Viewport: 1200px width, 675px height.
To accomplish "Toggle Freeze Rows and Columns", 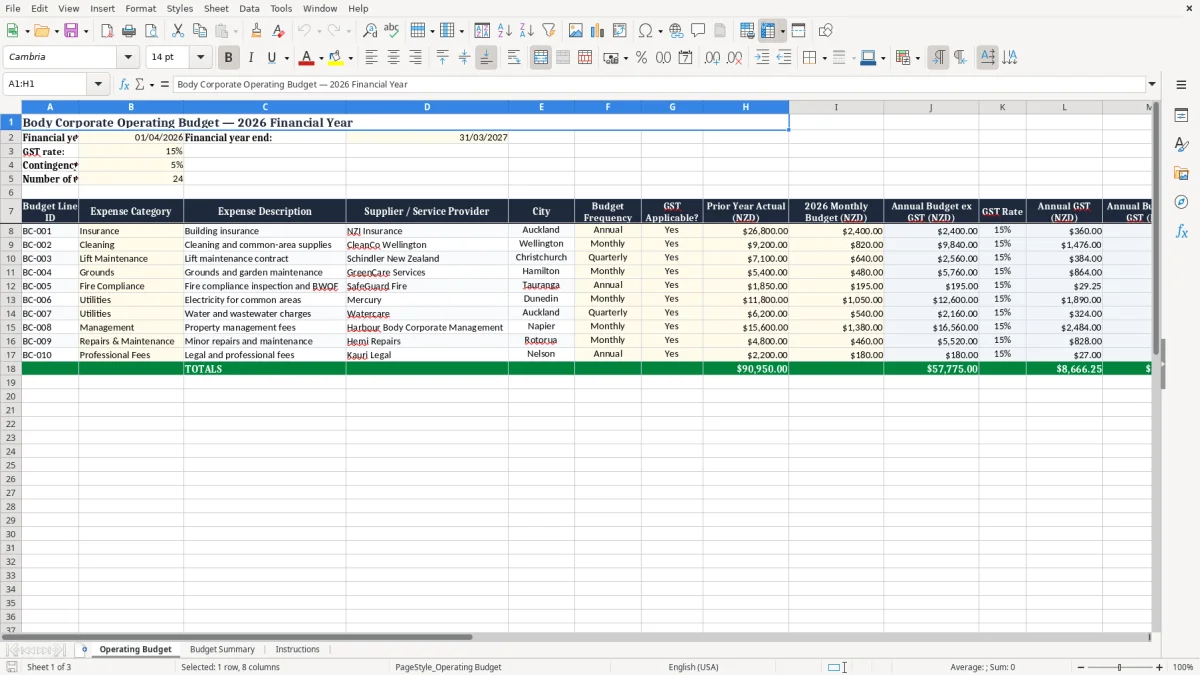I will coord(768,31).
